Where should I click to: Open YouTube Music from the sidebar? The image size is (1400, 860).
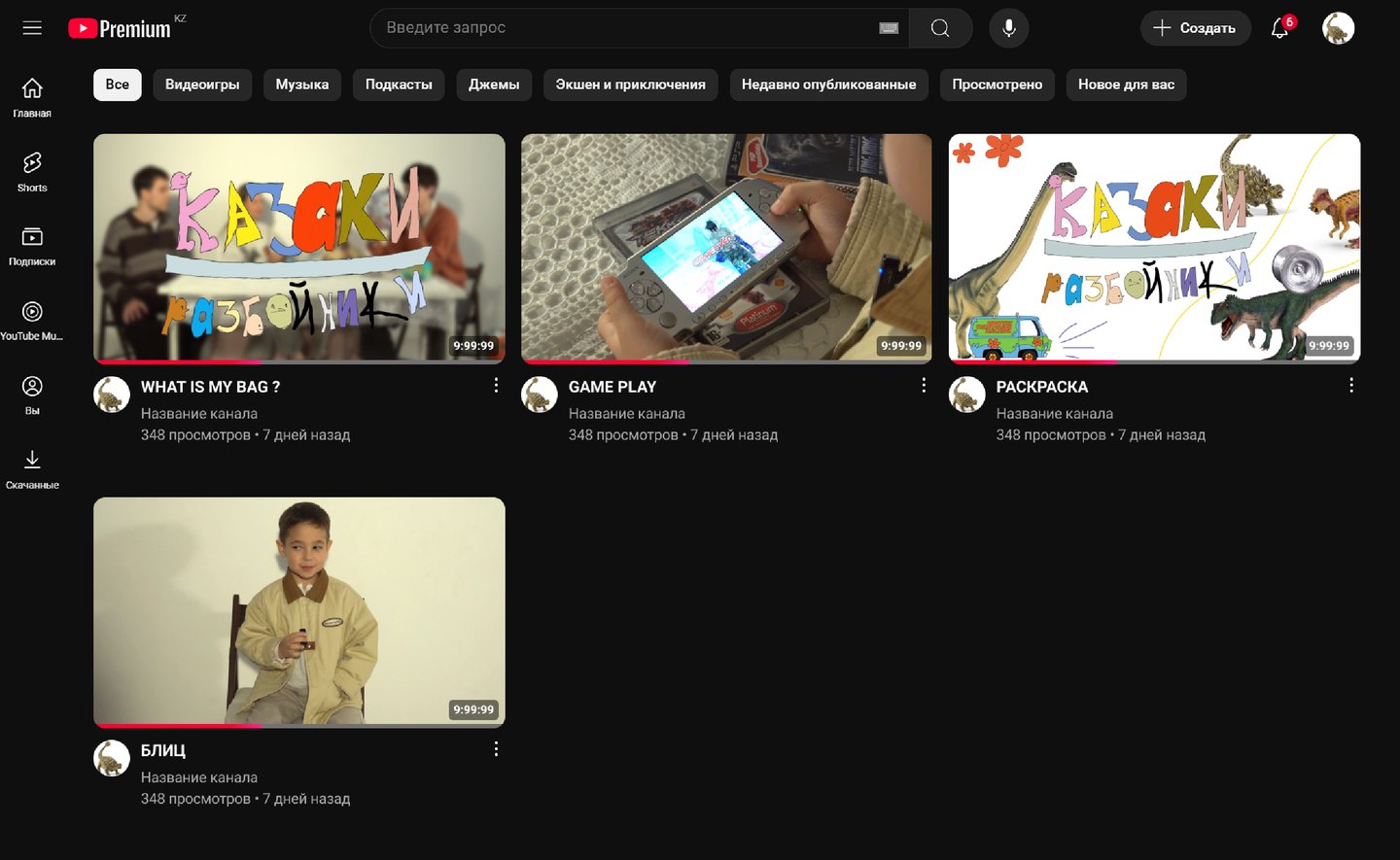[x=32, y=321]
